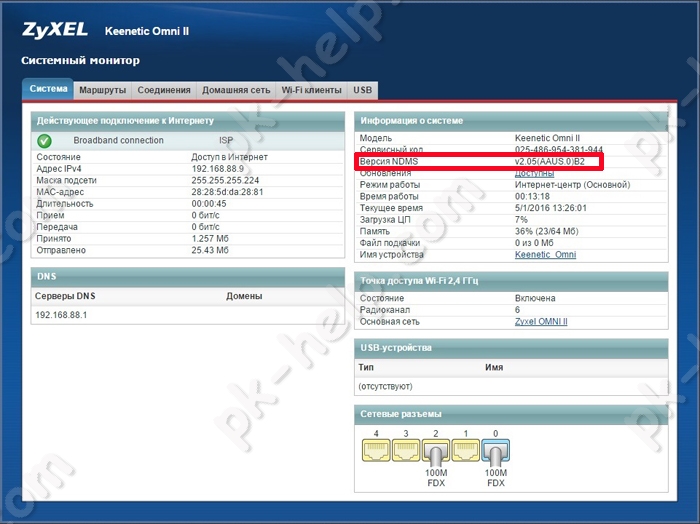
Task: Click the CPU load value 7%
Action: (521, 220)
